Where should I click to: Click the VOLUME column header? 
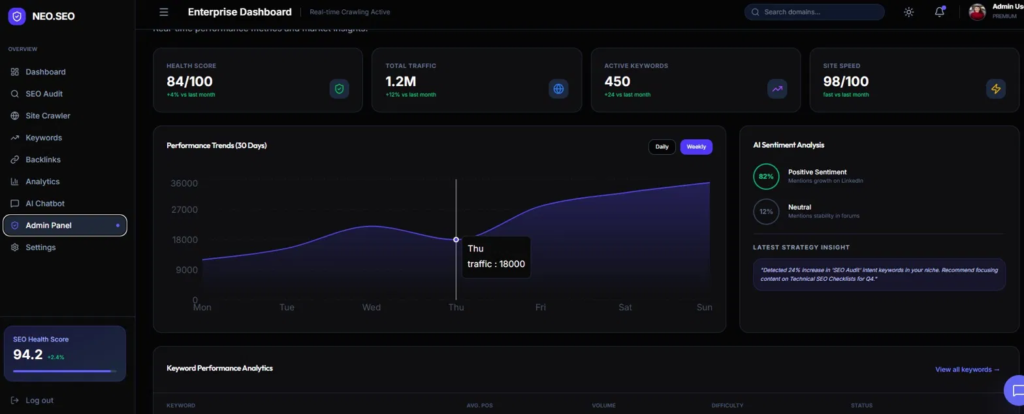point(603,406)
